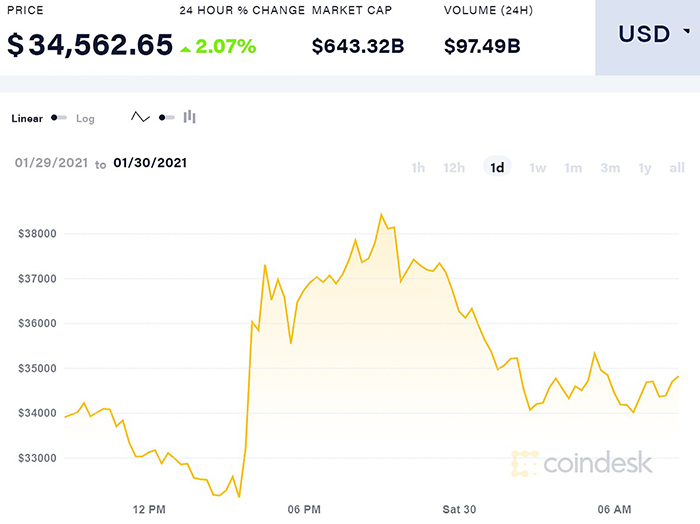Viewport: 700px width, 524px height.
Task: Toggle the Linear/Log scale switch
Action: [x=59, y=118]
